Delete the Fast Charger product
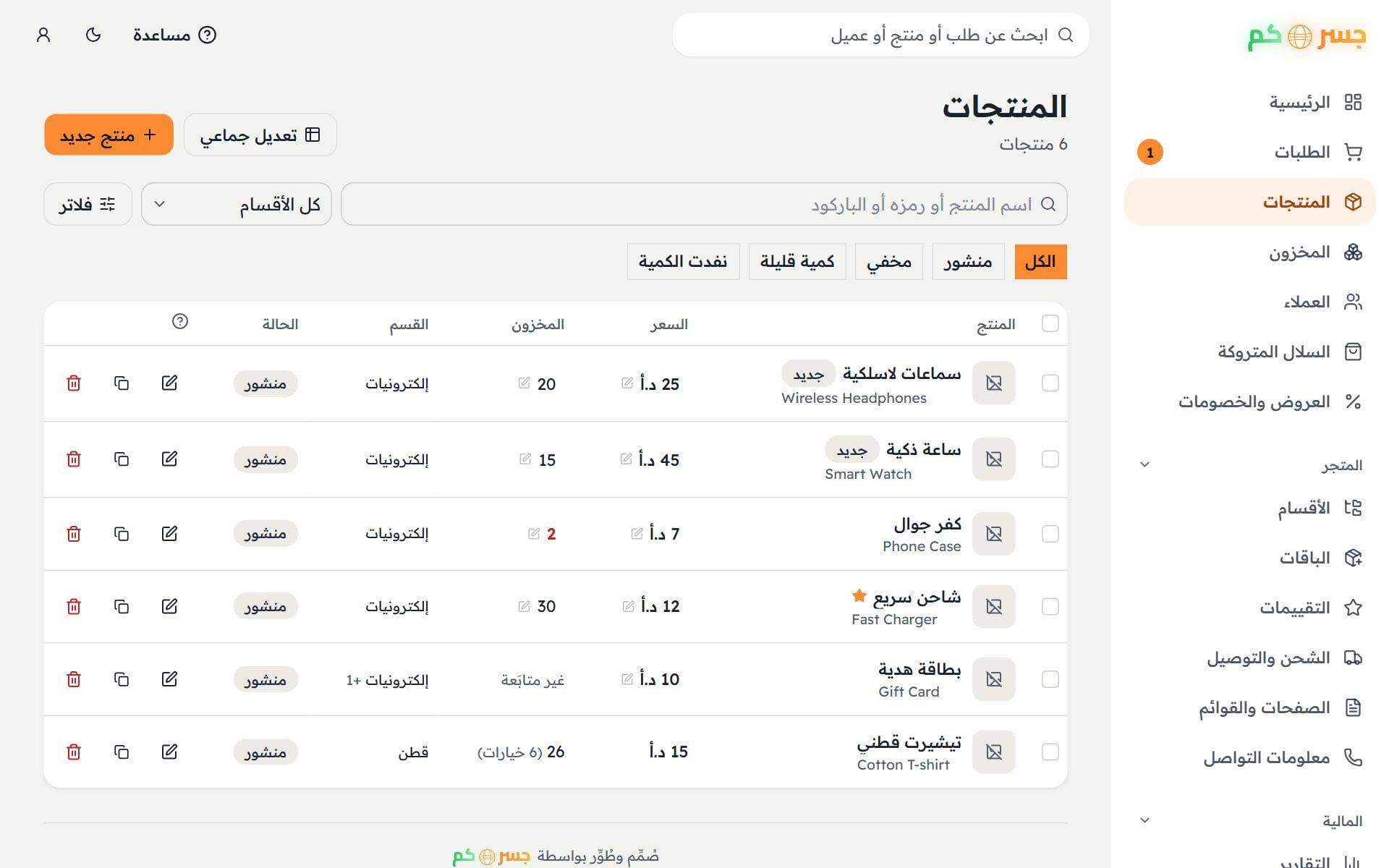This screenshot has height=868, width=1389. tap(74, 606)
